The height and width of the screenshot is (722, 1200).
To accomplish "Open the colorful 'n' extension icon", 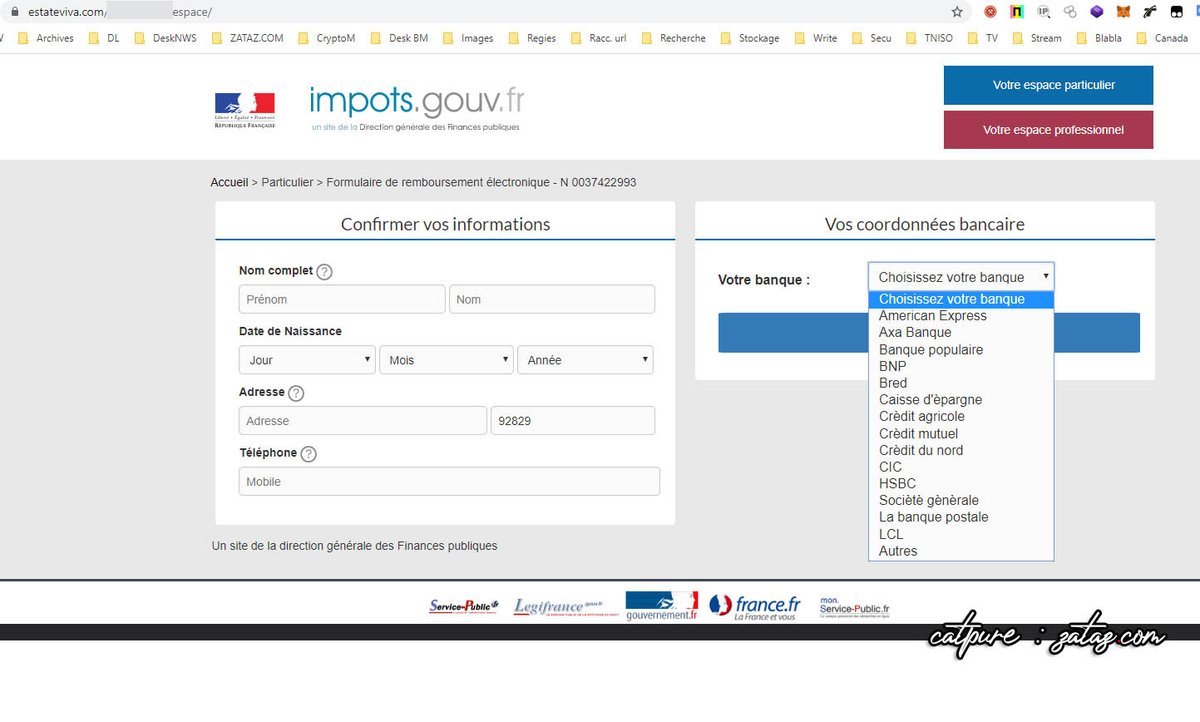I will (1016, 12).
